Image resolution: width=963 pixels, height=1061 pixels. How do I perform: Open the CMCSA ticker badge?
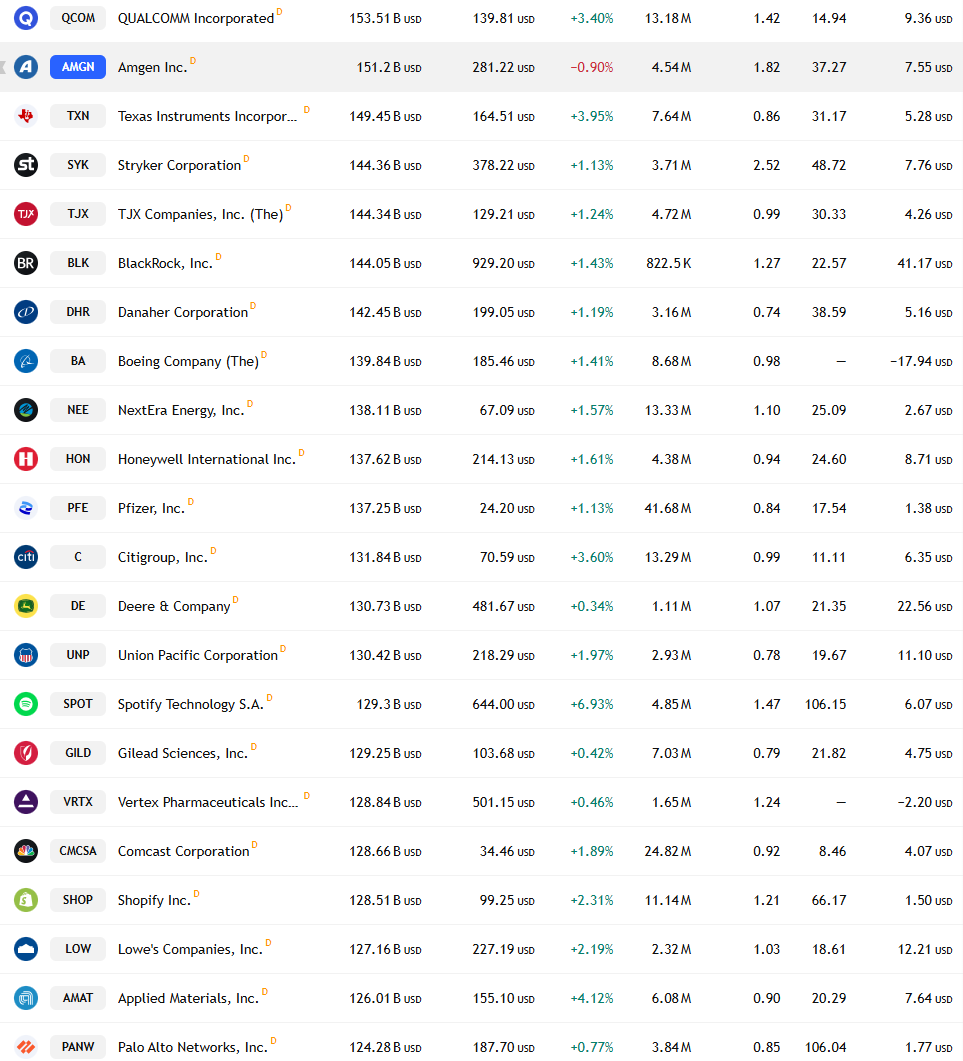click(x=78, y=851)
